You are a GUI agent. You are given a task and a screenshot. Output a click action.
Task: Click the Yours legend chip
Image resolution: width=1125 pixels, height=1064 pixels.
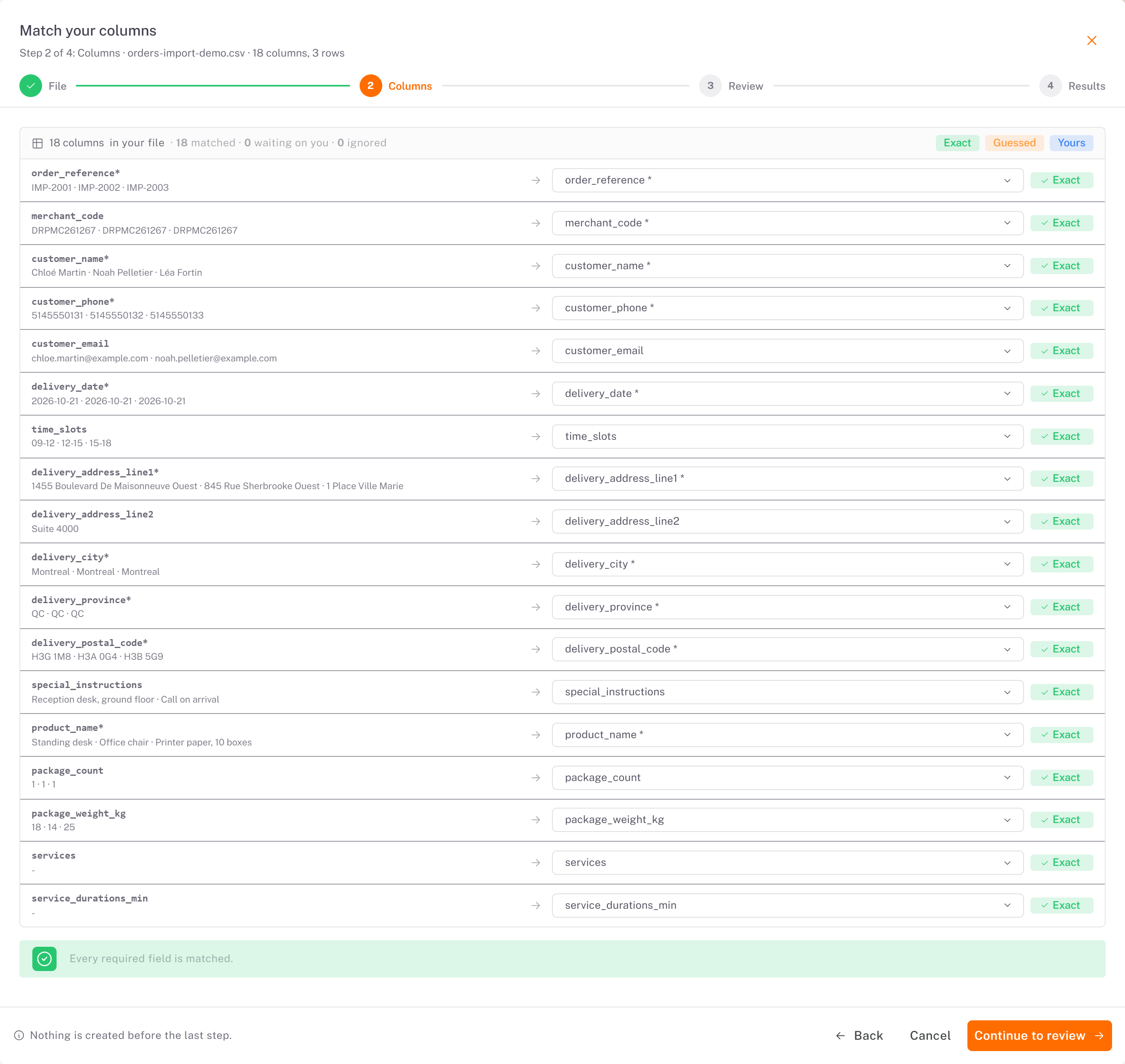click(x=1071, y=143)
